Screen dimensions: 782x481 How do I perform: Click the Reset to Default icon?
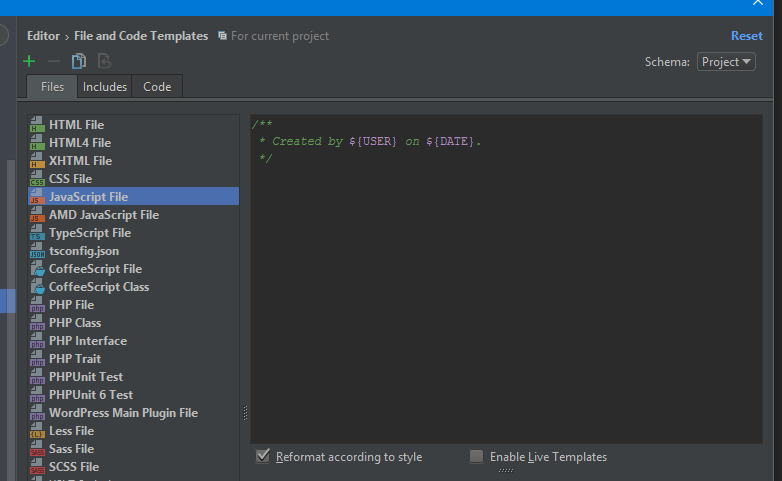[104, 61]
